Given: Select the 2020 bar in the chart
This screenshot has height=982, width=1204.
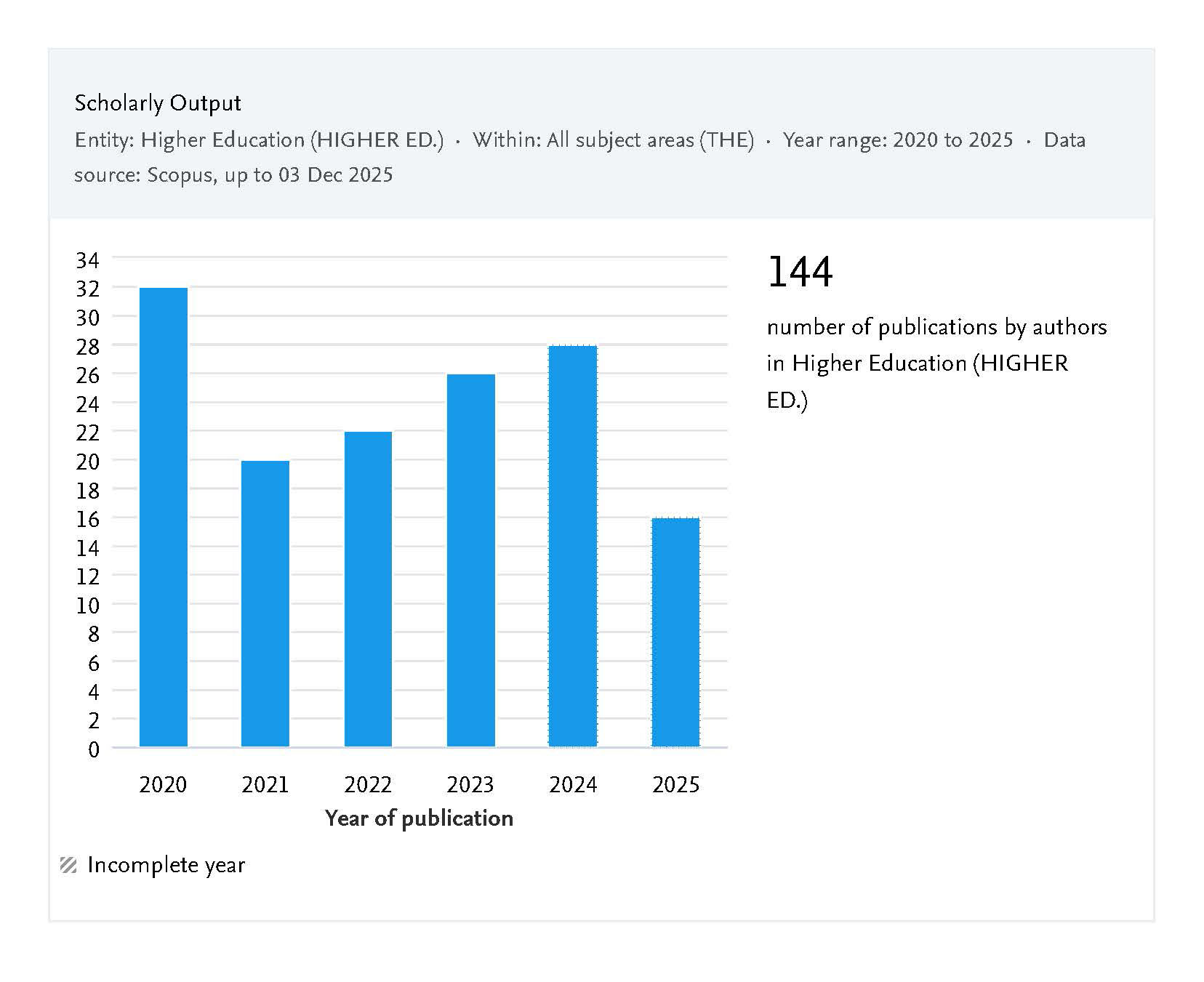Looking at the screenshot, I should click(163, 517).
